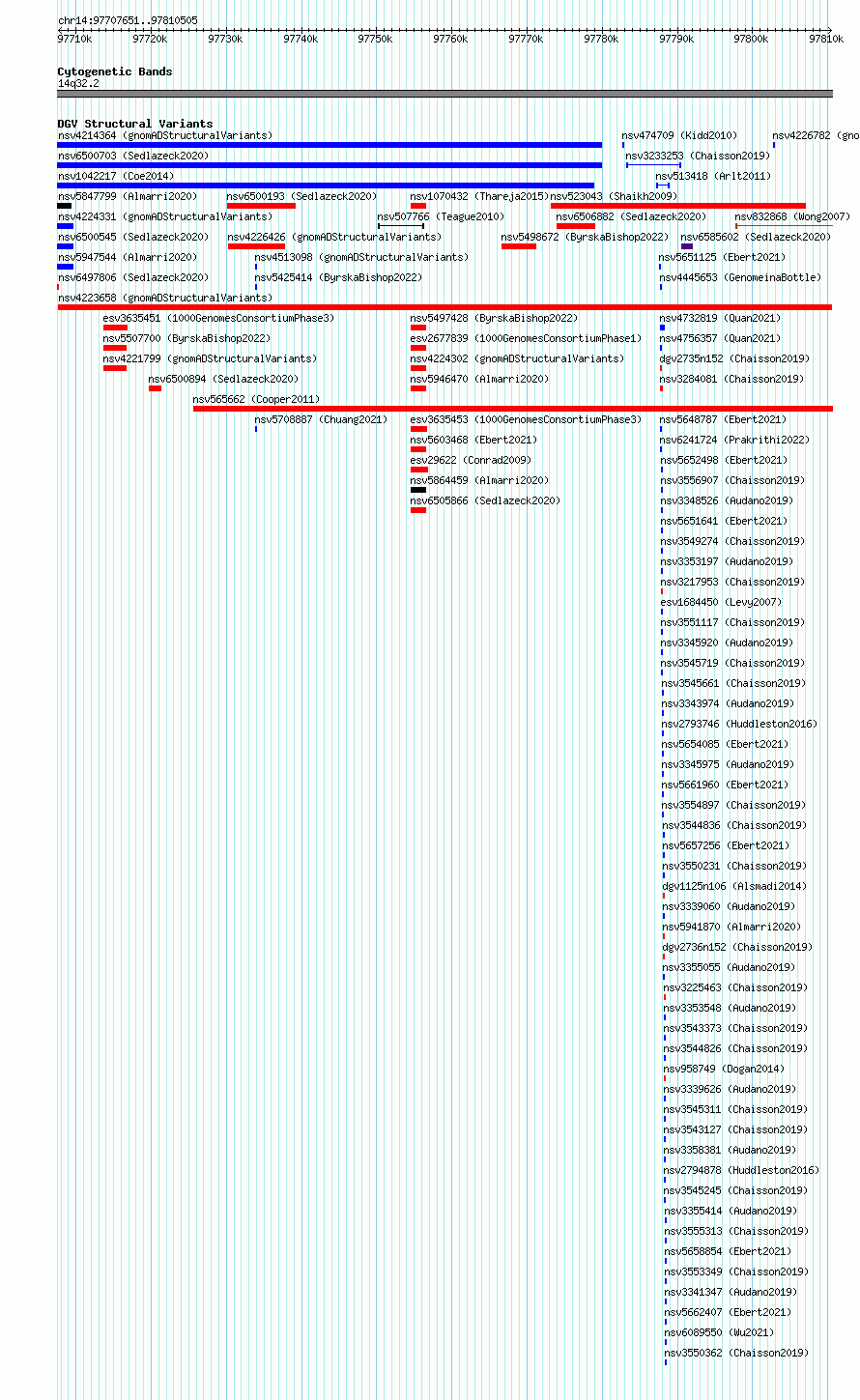Select the long blue bar under nsv6500703

[330, 165]
